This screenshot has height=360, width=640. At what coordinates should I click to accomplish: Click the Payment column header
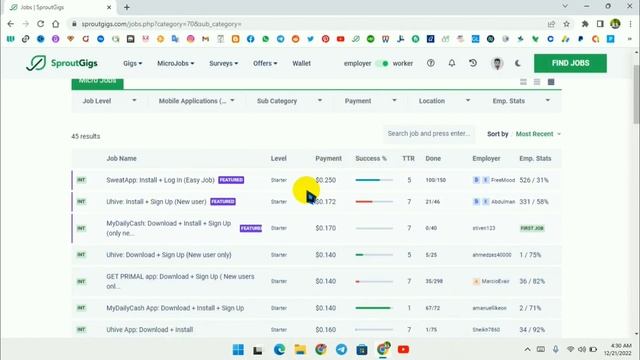328,158
